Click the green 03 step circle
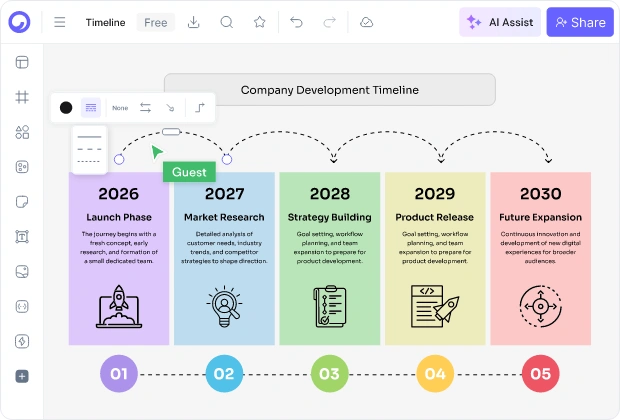620x420 pixels. 330,374
